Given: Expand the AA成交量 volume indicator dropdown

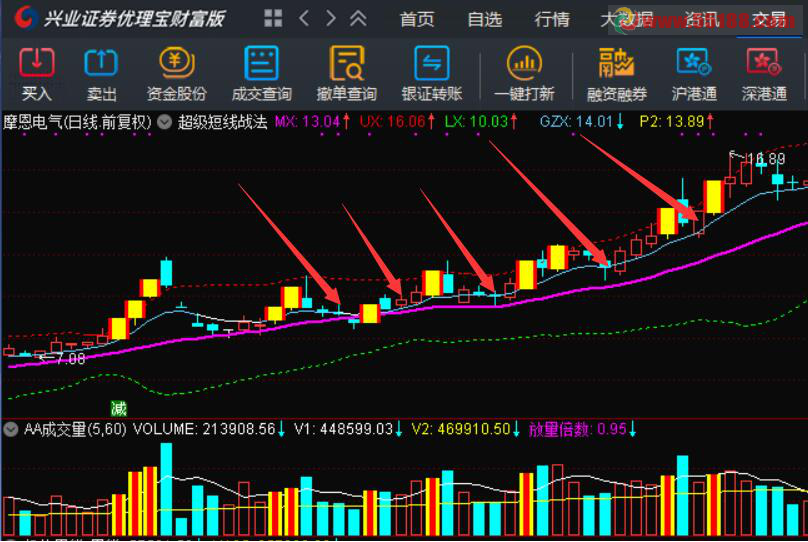Looking at the screenshot, I should tap(11, 429).
